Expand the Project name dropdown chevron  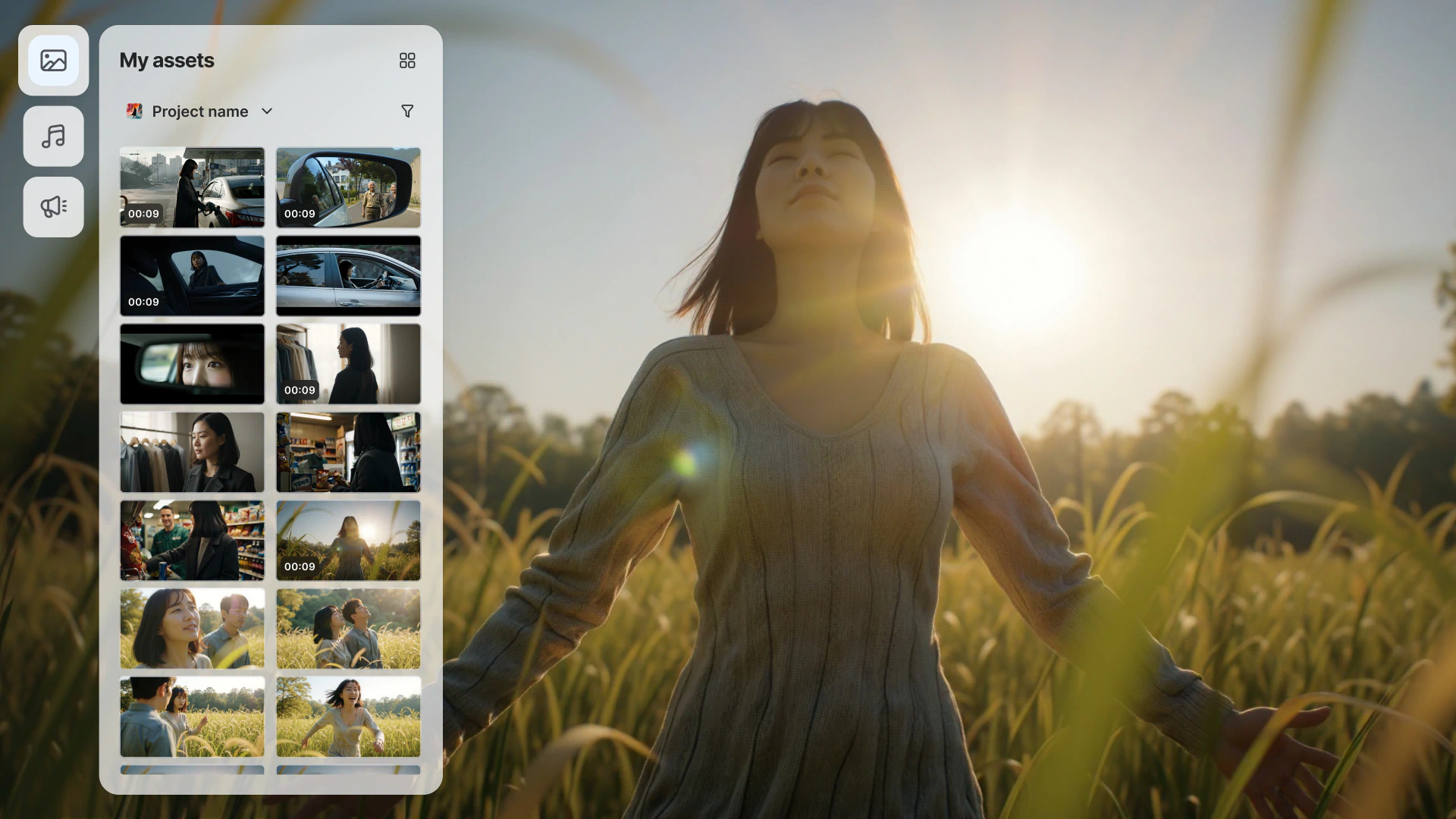click(x=267, y=111)
